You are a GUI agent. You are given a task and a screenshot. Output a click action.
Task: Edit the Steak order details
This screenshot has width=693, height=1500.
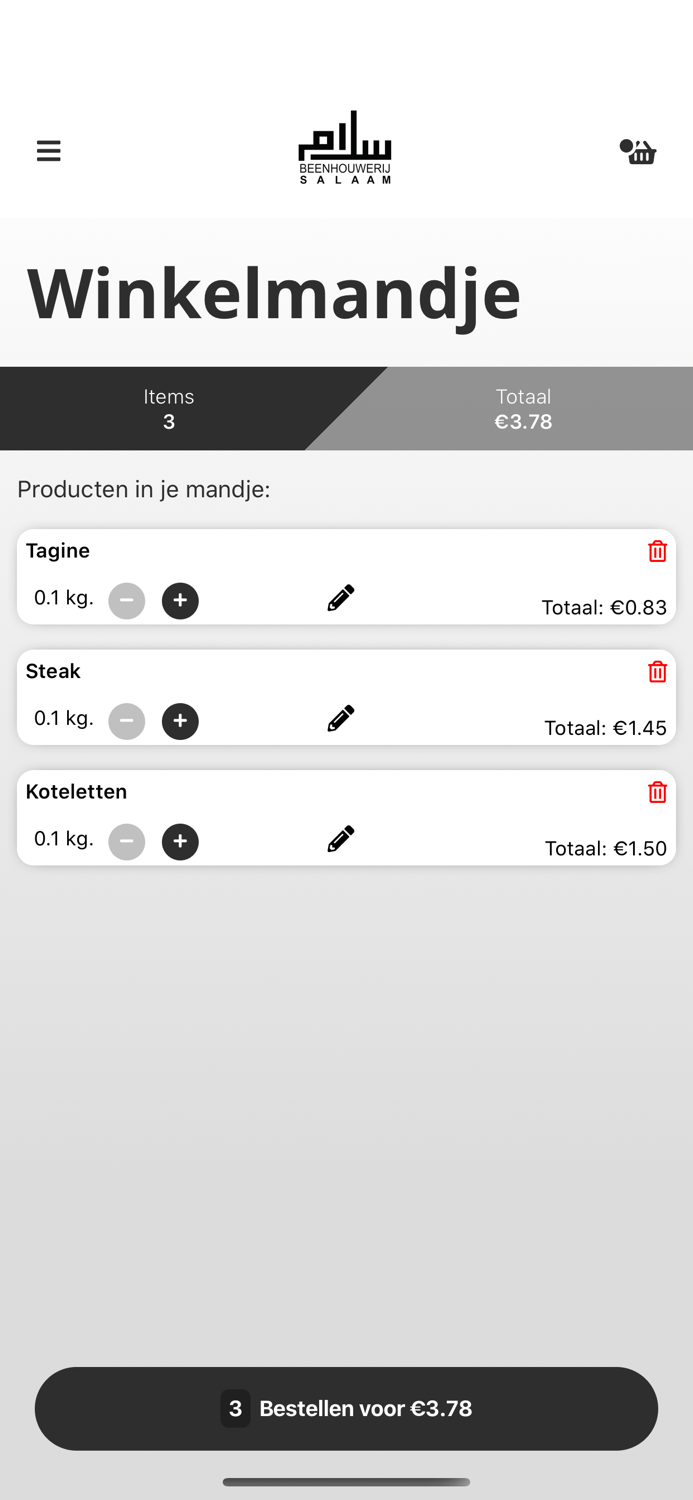tap(340, 718)
